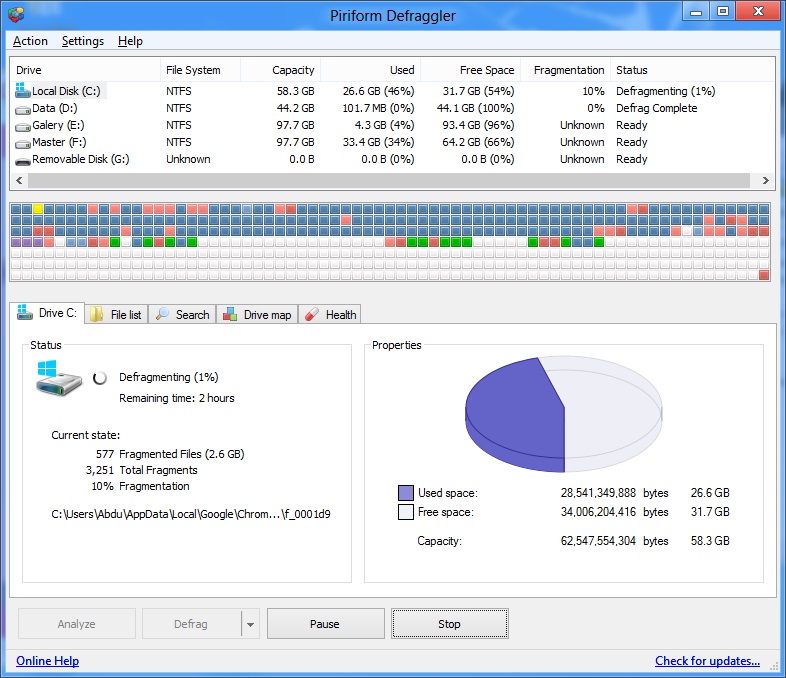Click the yellow block in the drive map
This screenshot has width=786, height=678.
click(38, 208)
